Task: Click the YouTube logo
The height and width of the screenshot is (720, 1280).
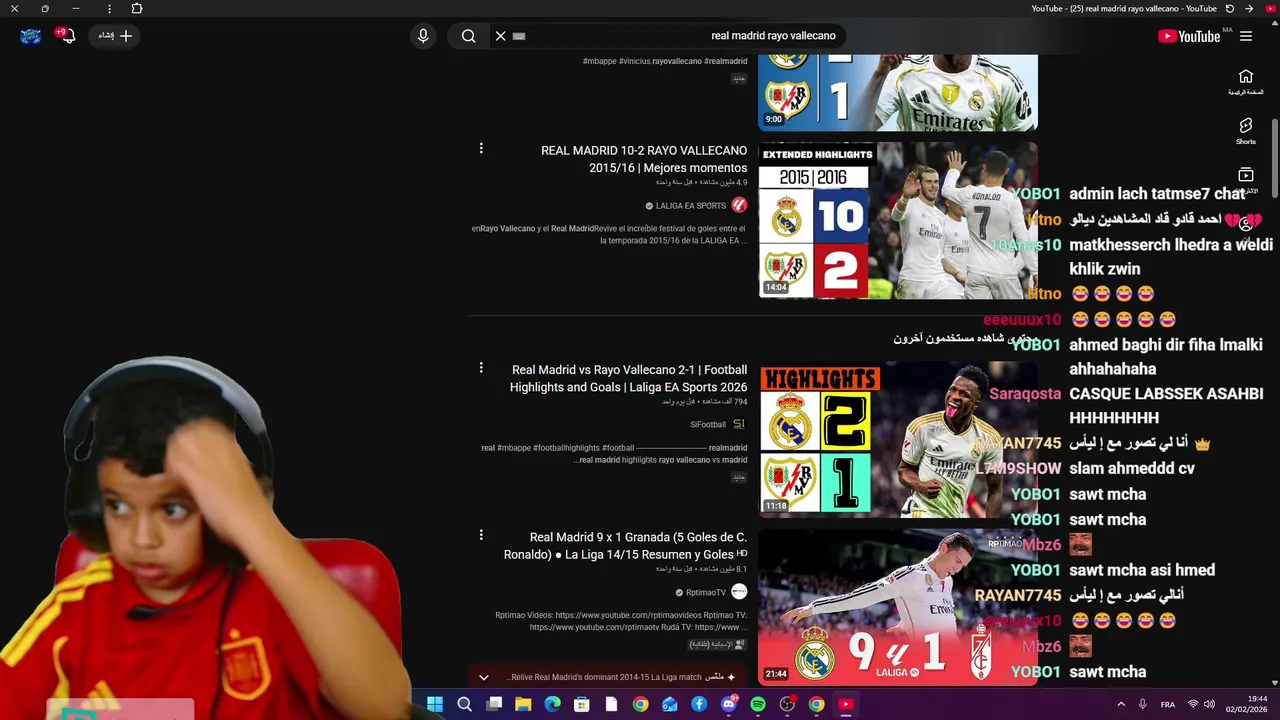Action: point(1189,36)
